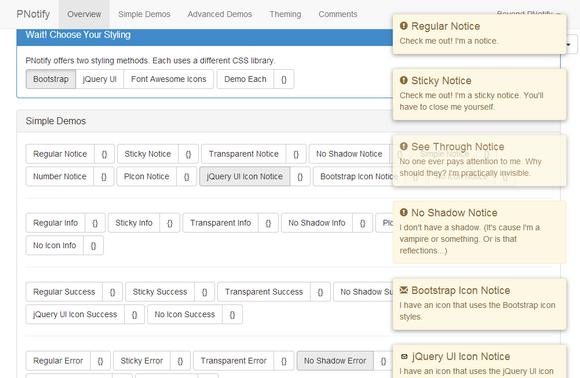Open the Simple Demos tab
The width and height of the screenshot is (580, 378).
(144, 14)
